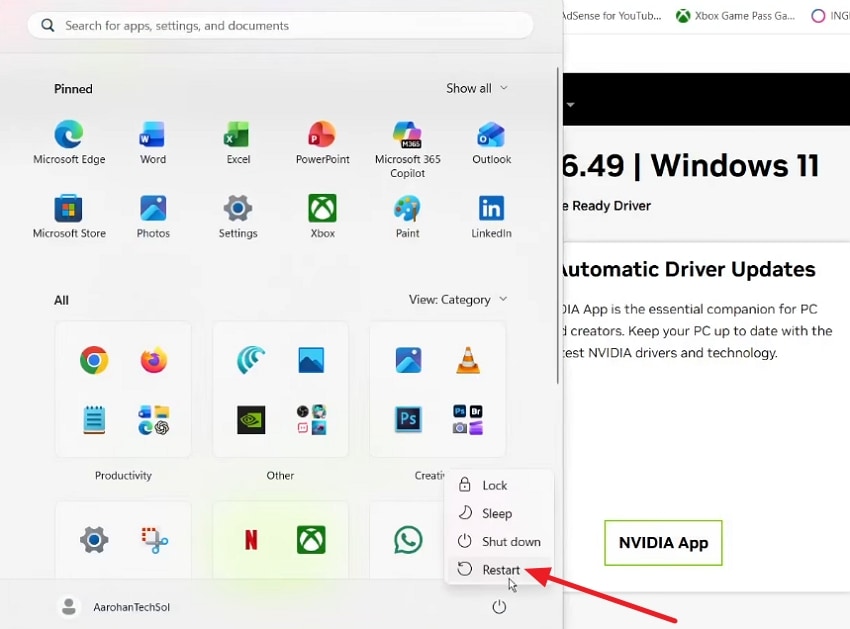Click the Start menu search field

click(280, 25)
